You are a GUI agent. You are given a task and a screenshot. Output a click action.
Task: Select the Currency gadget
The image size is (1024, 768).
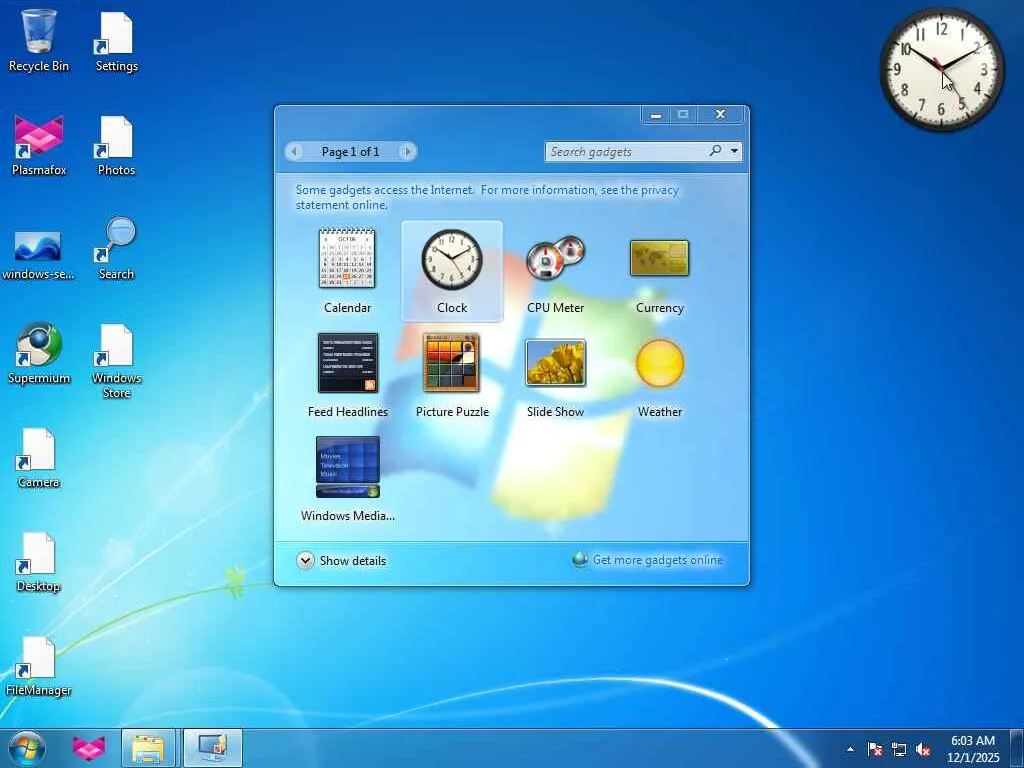pyautogui.click(x=660, y=271)
